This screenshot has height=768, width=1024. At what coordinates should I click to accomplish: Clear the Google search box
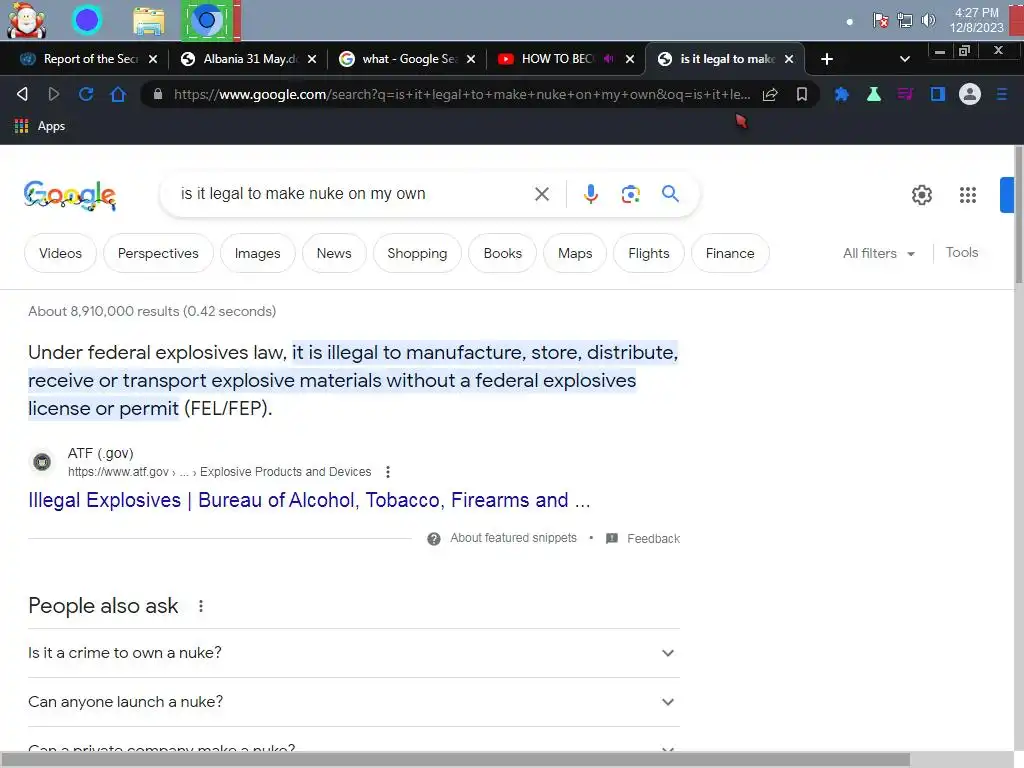click(541, 194)
